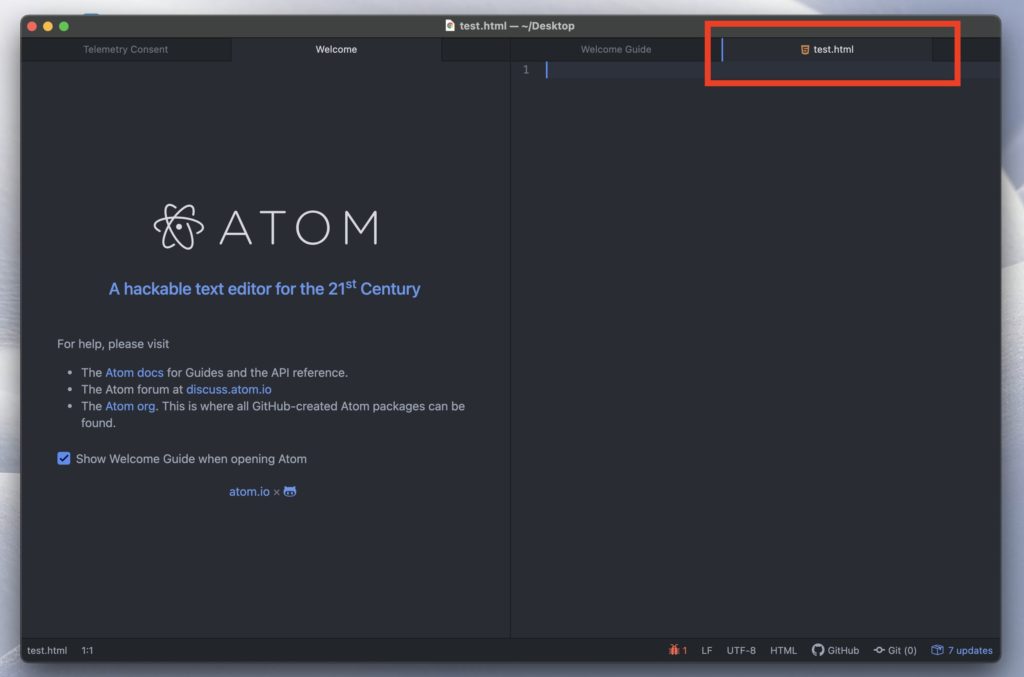Screen dimensions: 1024x677
Task: Open the deprecation bug icon in status bar
Action: point(673,650)
